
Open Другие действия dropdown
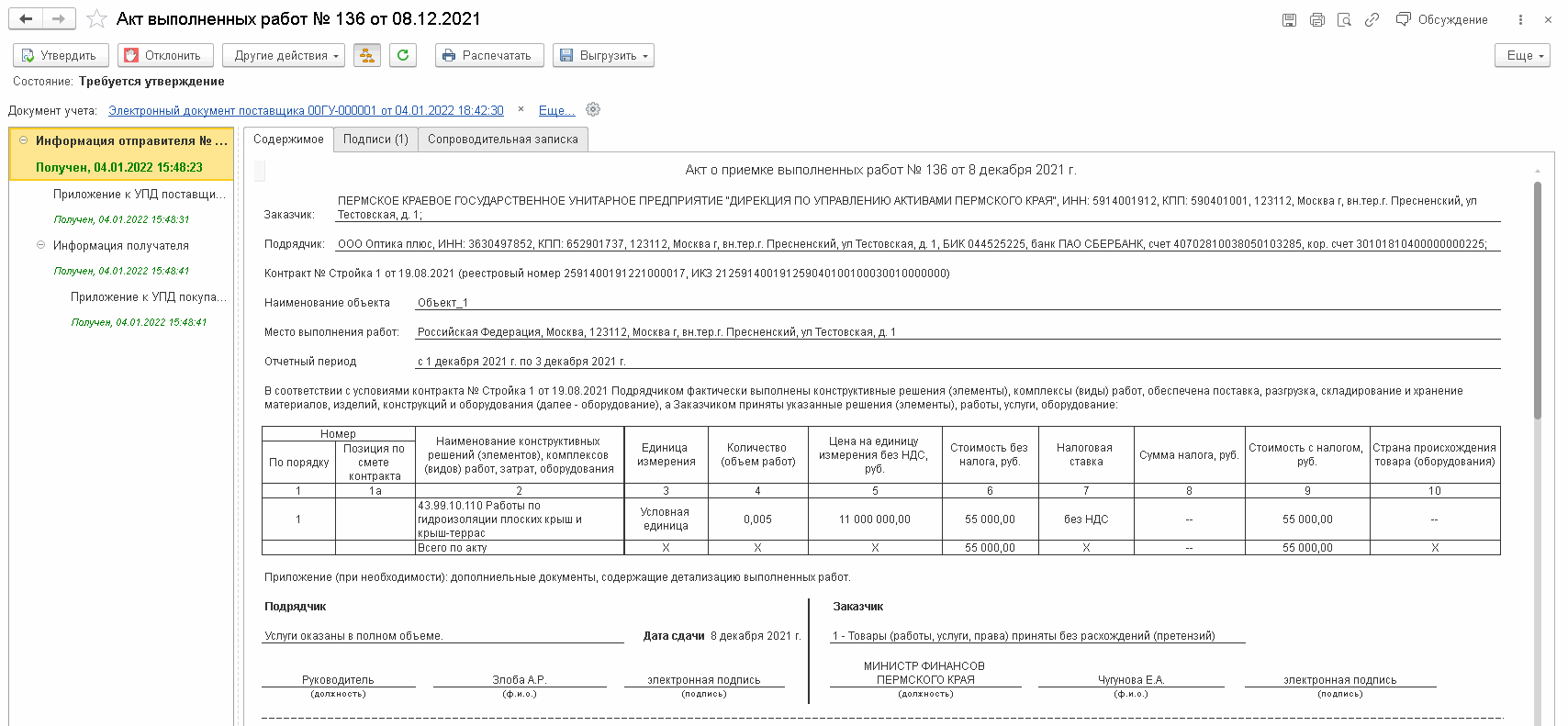pyautogui.click(x=284, y=55)
